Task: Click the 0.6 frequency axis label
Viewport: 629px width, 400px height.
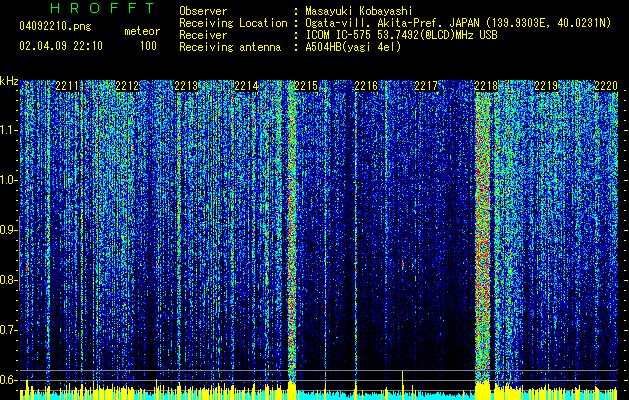Action: [9, 380]
